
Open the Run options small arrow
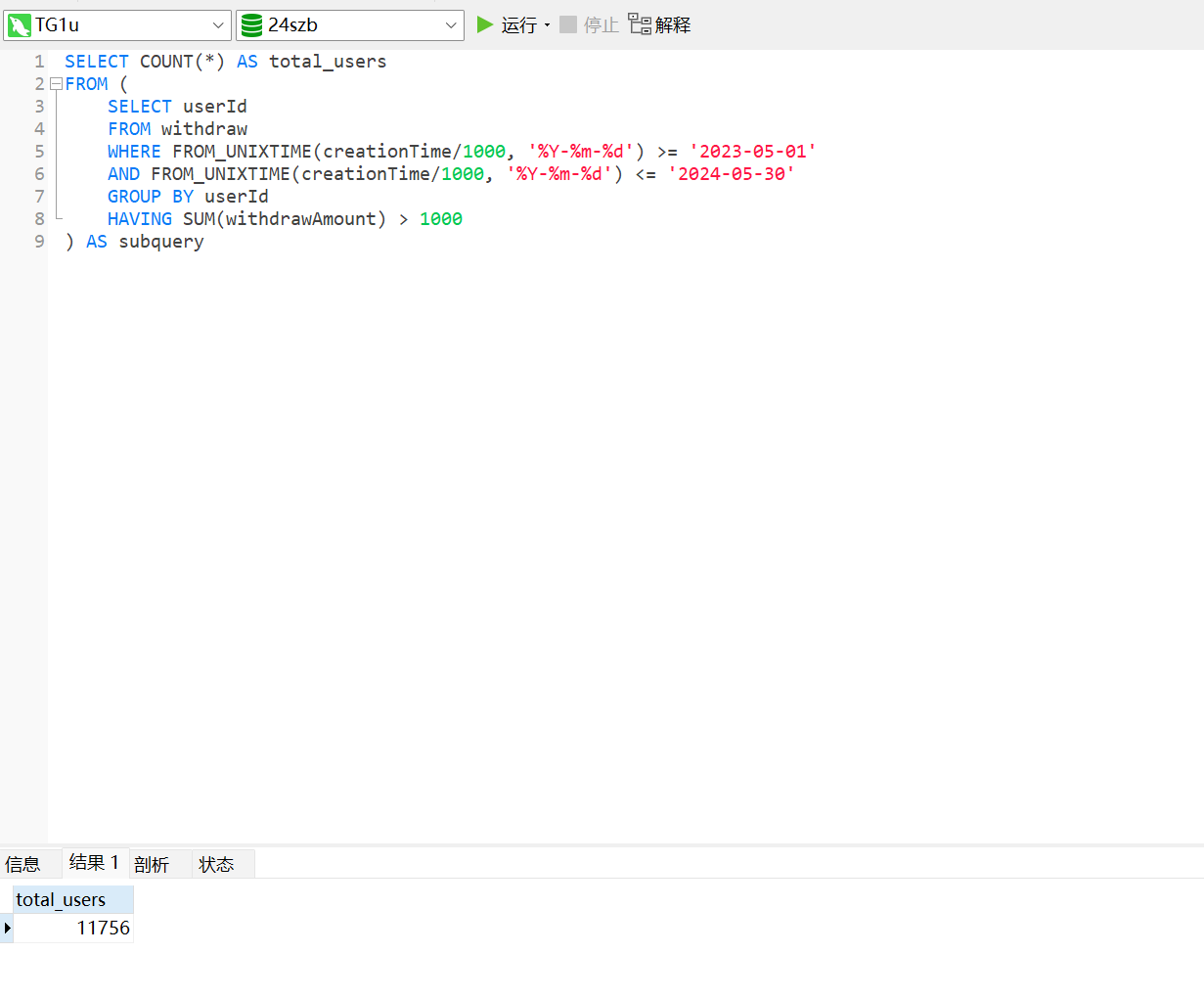coord(547,25)
